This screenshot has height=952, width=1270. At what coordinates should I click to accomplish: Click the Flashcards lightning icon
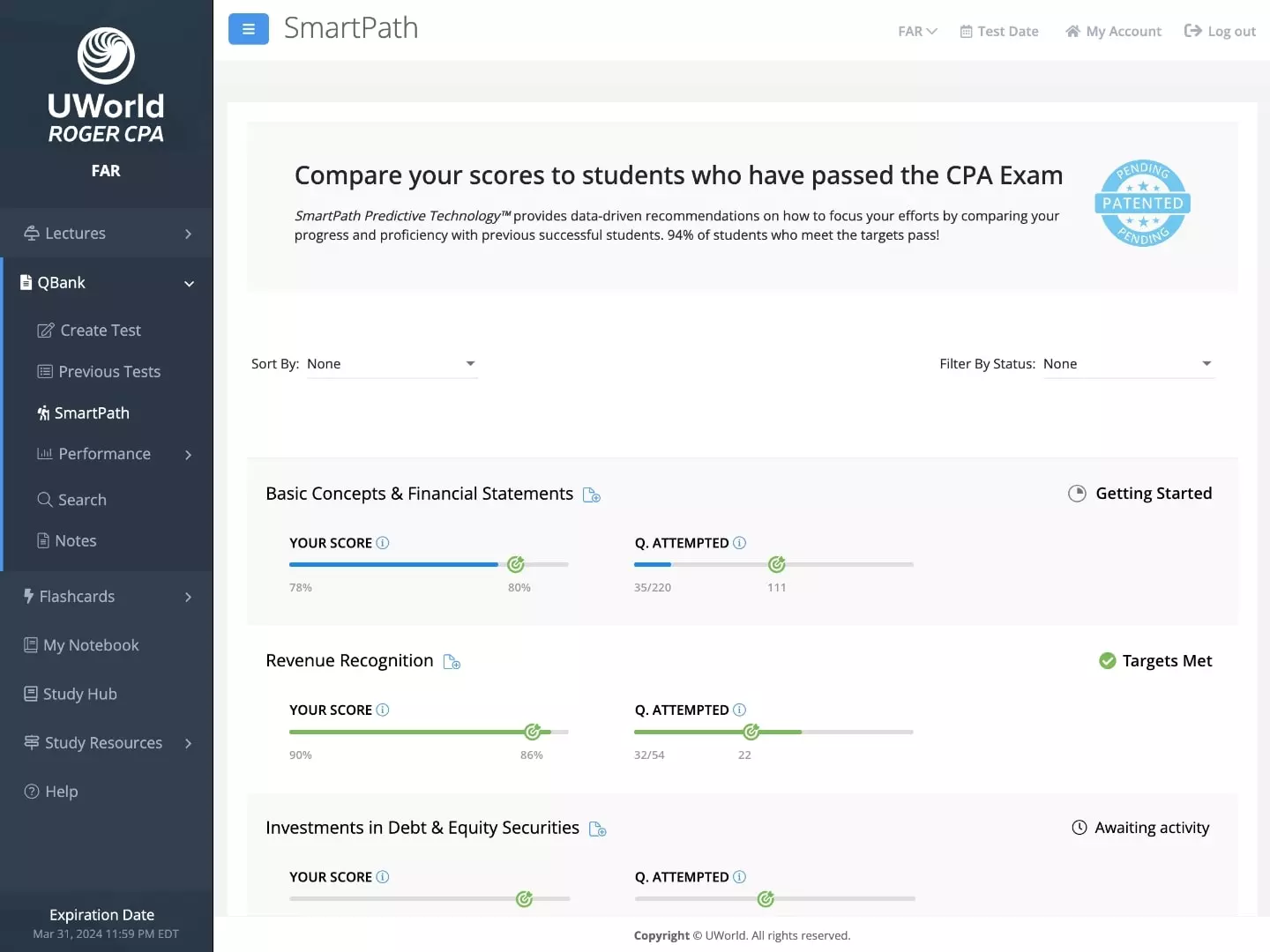coord(29,597)
